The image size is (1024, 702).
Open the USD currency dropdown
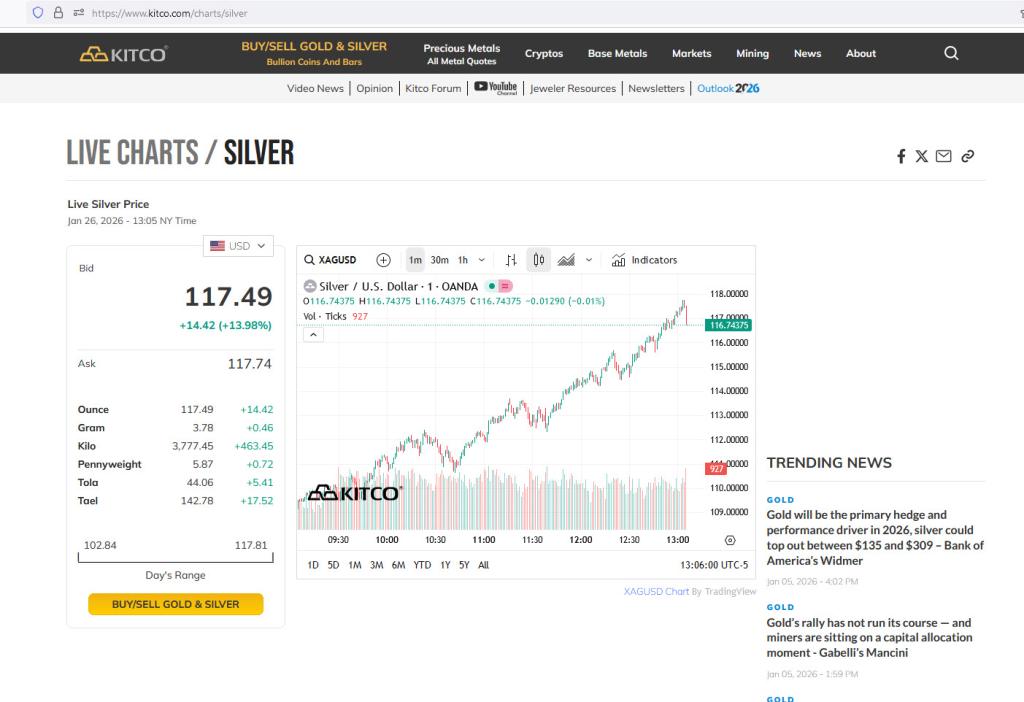tap(239, 246)
